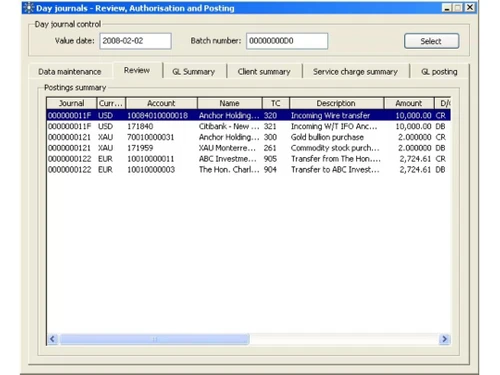Close the Day journals window
Screen dimensions: 500x375
tap(470, 8)
